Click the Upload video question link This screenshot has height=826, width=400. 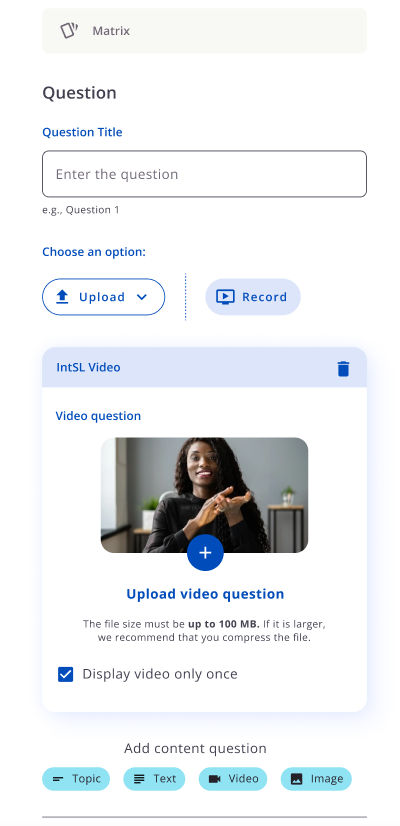click(x=205, y=594)
